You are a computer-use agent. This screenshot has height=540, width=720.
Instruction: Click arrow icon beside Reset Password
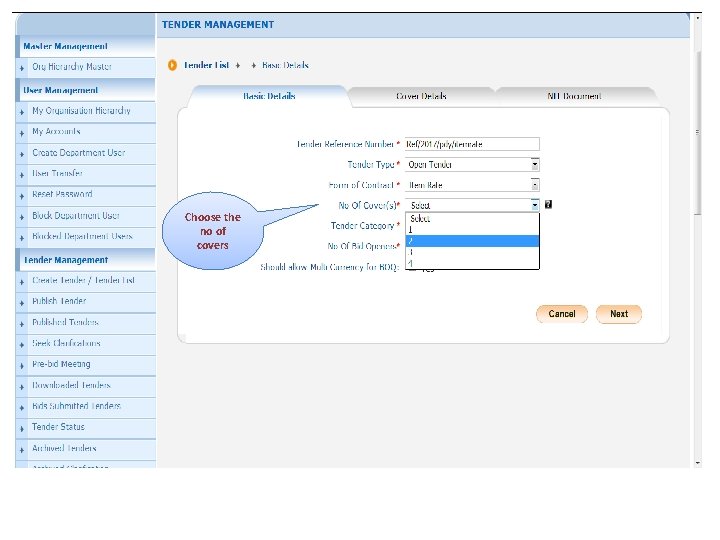(22, 196)
